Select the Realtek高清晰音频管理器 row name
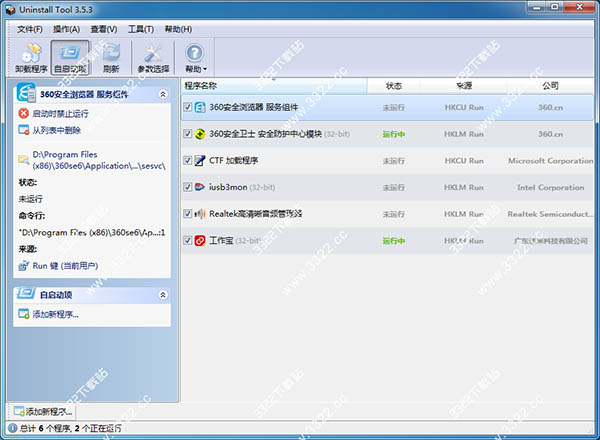Image resolution: width=600 pixels, height=440 pixels. pyautogui.click(x=256, y=213)
